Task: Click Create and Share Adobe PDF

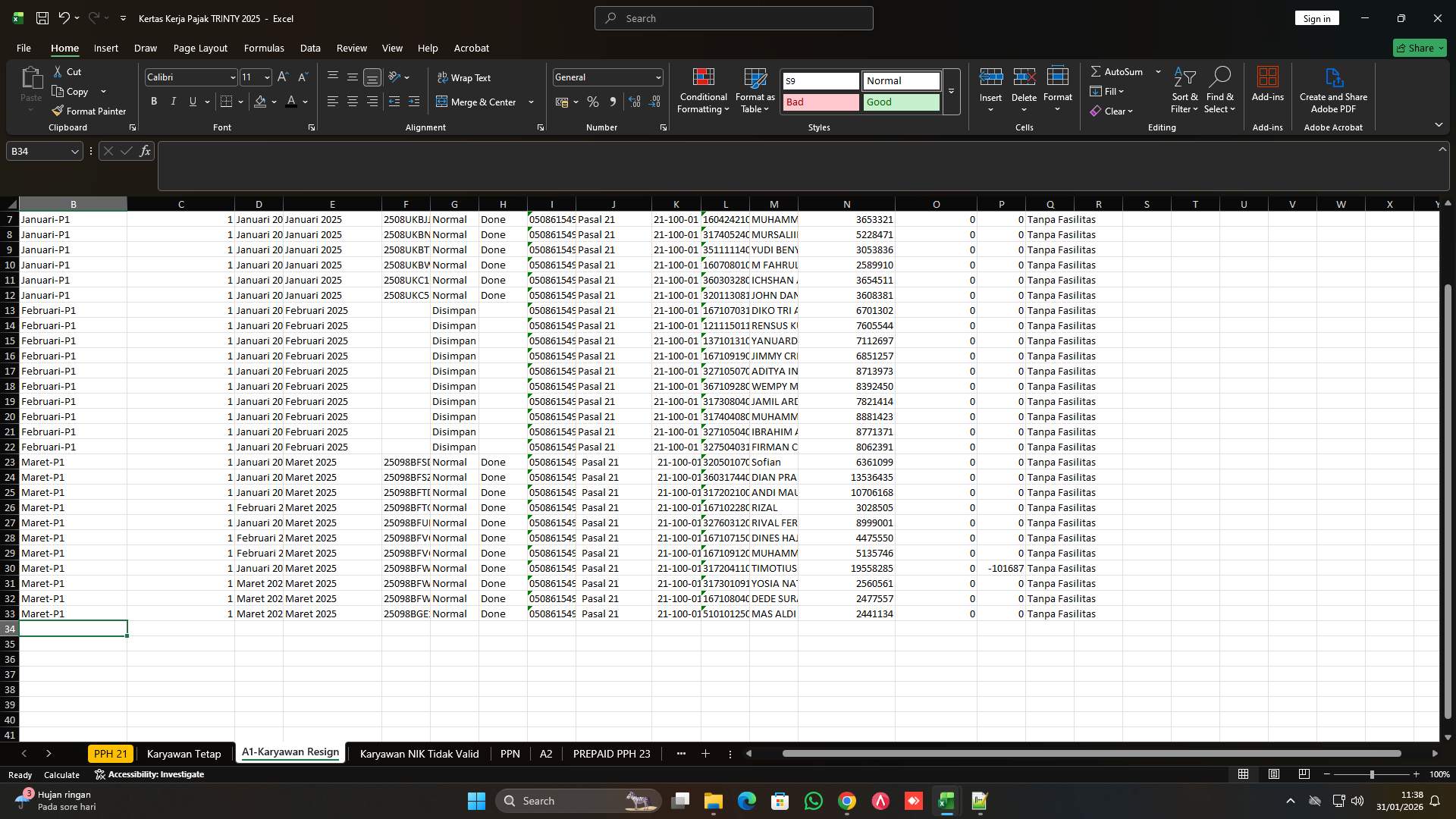Action: click(1333, 89)
